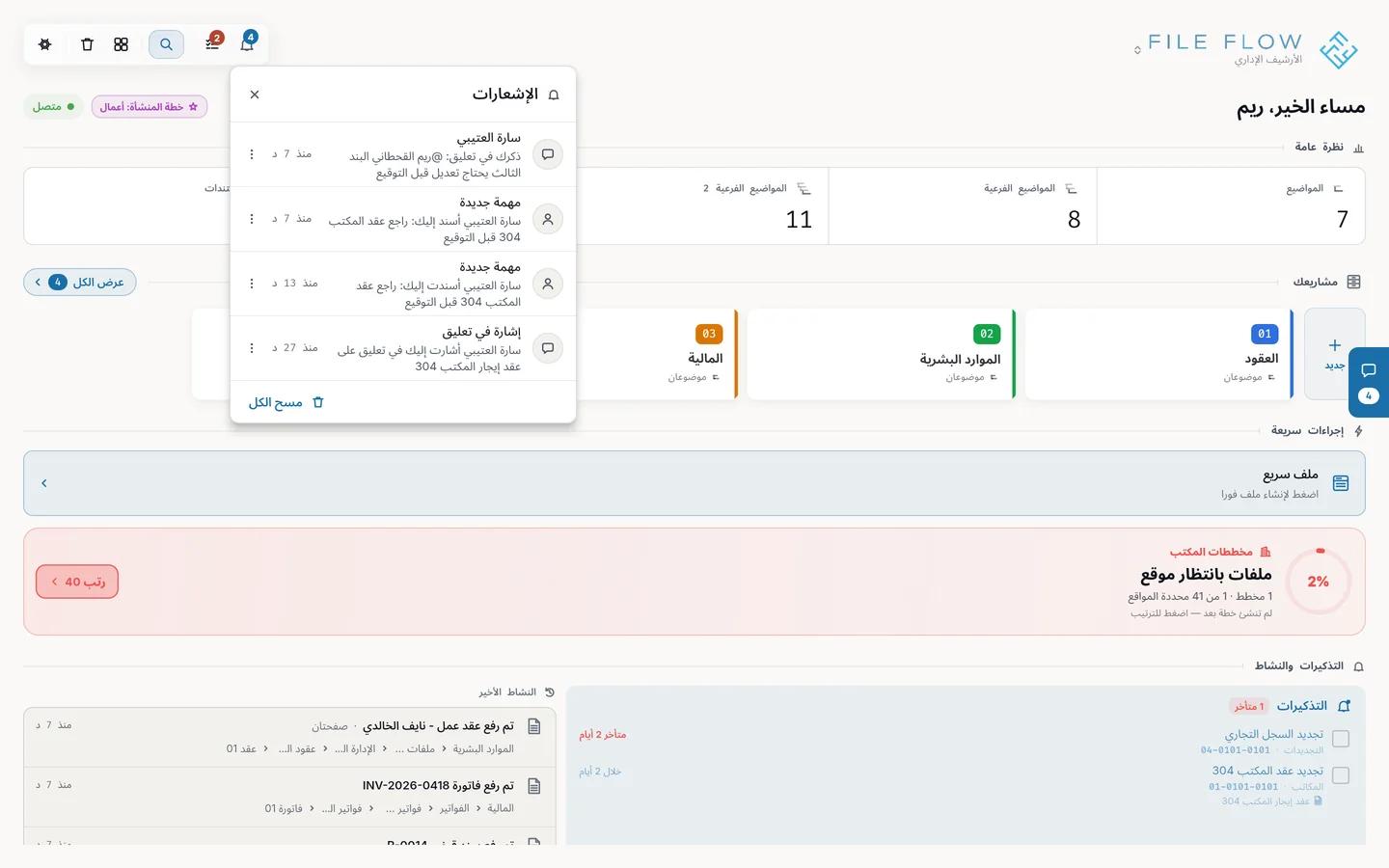This screenshot has width=1389, height=868.
Task: Open activity تم رفع فاتورة INV-2026-0418
Action: (289, 798)
